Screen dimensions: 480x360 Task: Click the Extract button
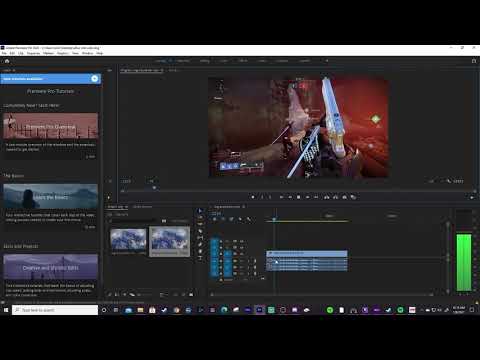tap(335, 197)
